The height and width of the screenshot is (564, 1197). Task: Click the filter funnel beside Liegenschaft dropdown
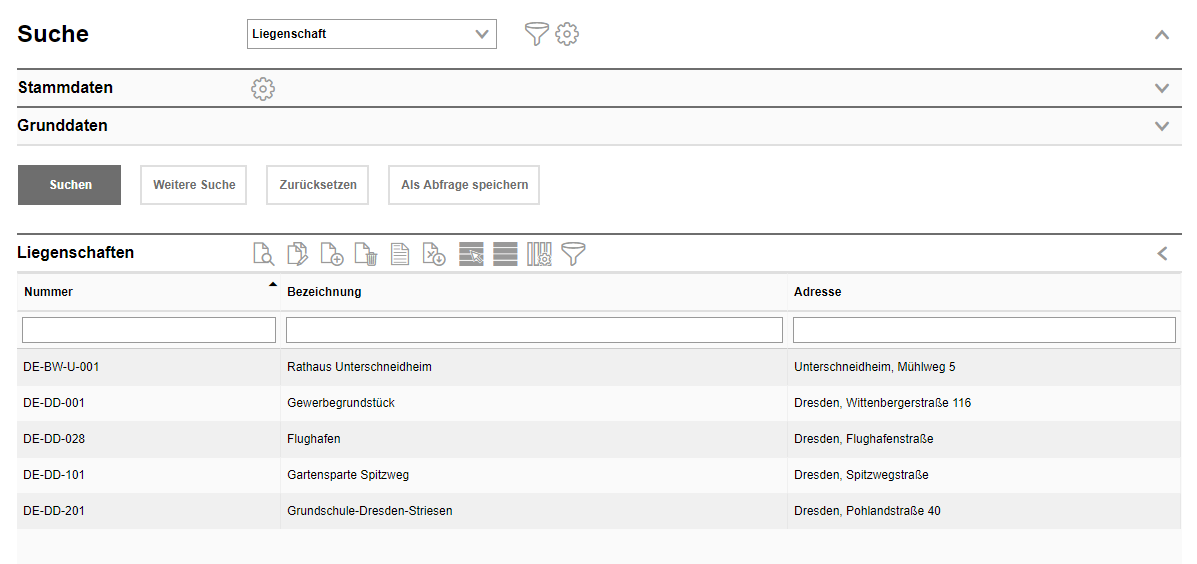(537, 34)
